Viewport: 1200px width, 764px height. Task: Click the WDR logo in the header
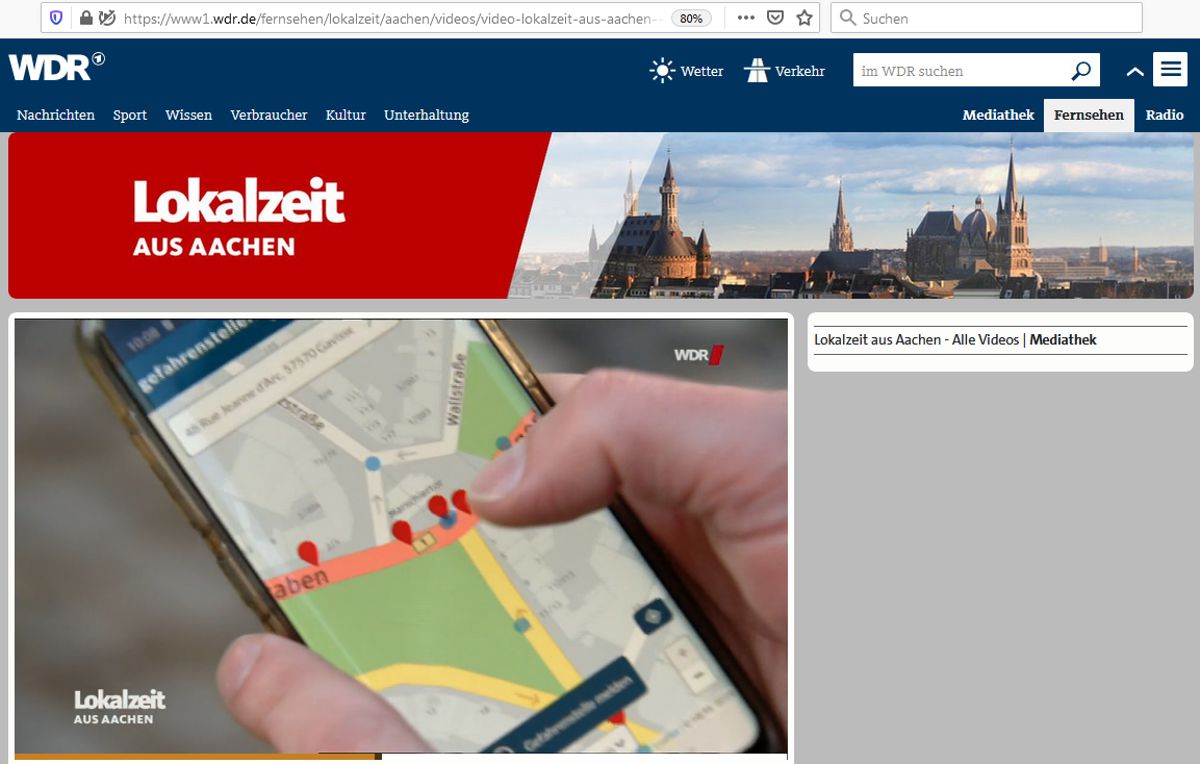click(57, 66)
